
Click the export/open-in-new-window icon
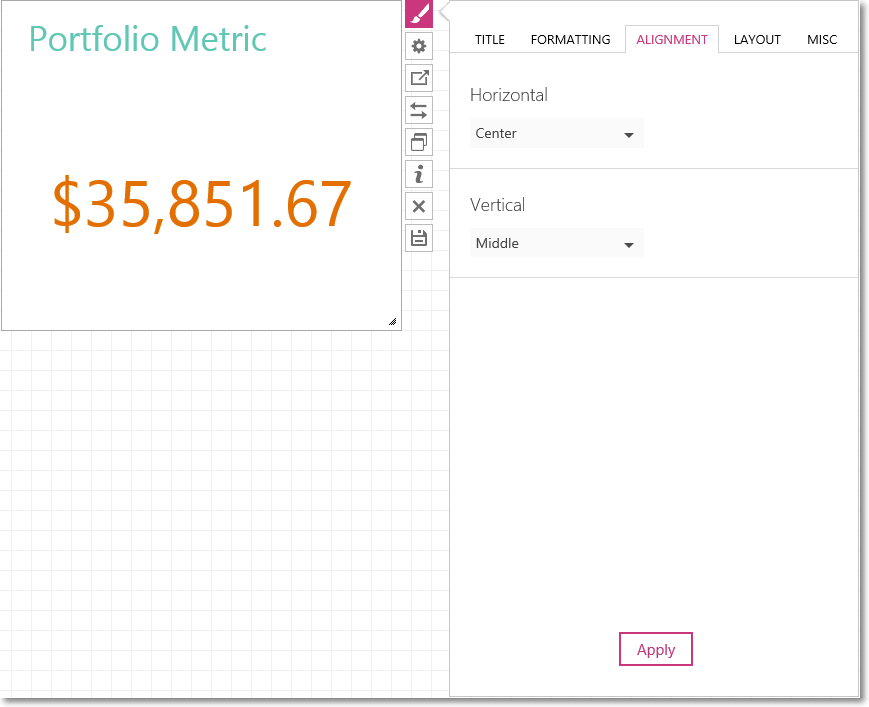pos(419,78)
